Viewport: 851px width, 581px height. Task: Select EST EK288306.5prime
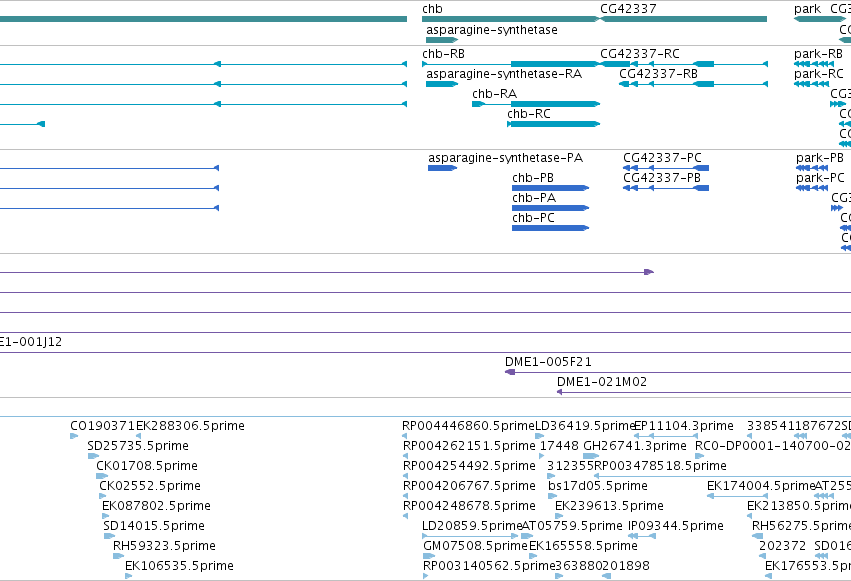(138, 436)
